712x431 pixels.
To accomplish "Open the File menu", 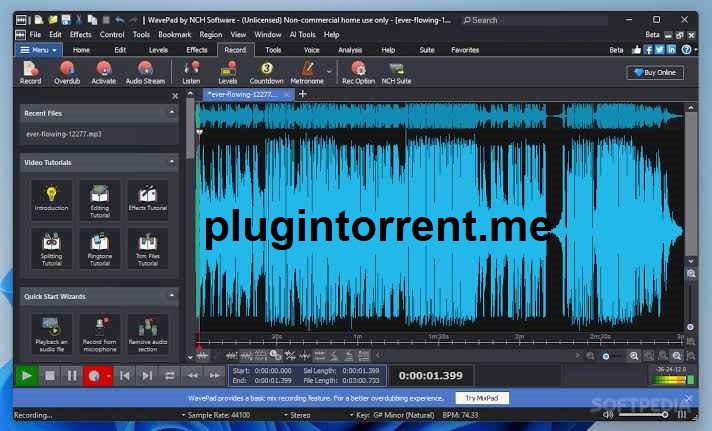I will [35, 35].
